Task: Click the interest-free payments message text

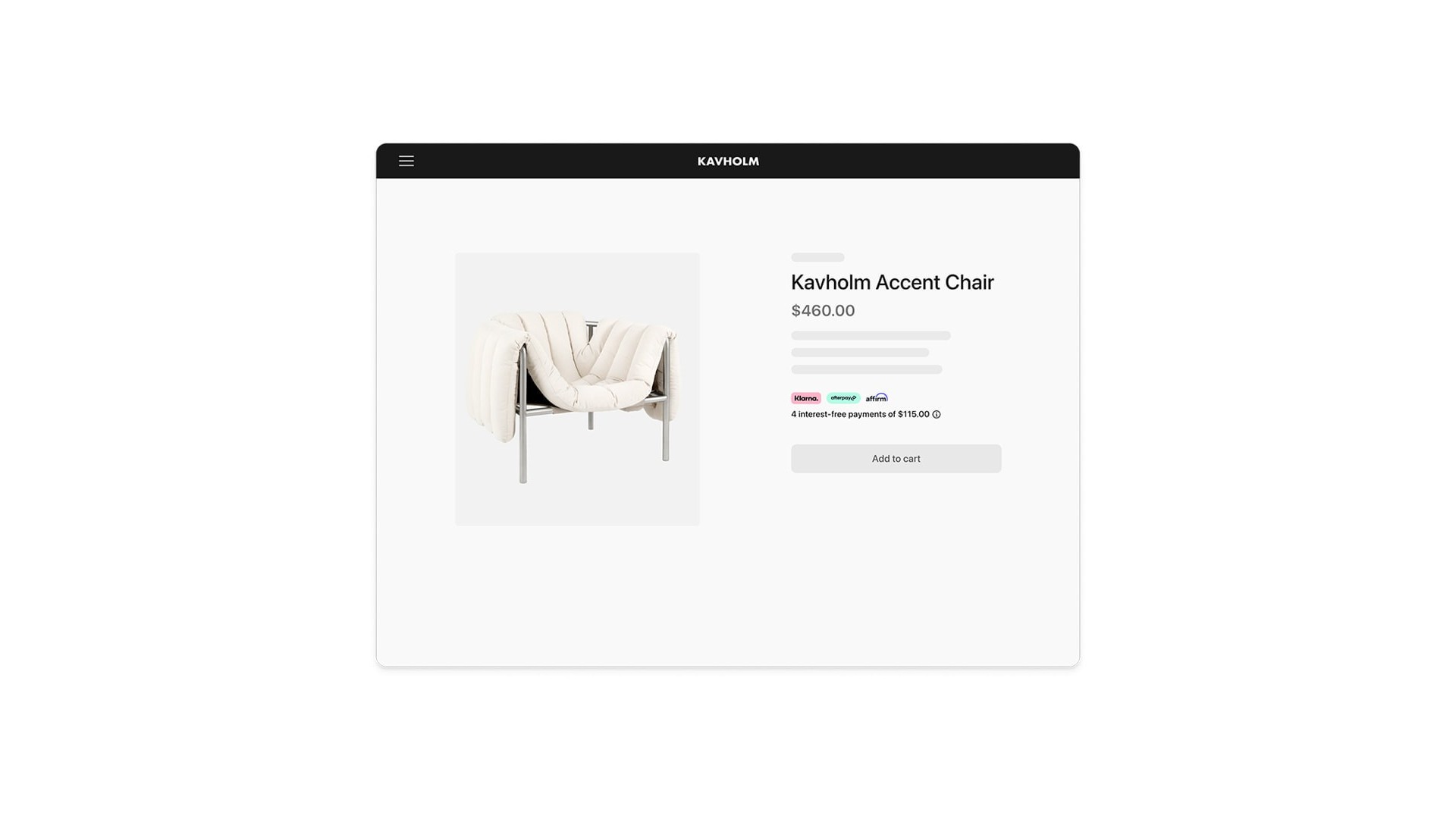Action: click(860, 415)
